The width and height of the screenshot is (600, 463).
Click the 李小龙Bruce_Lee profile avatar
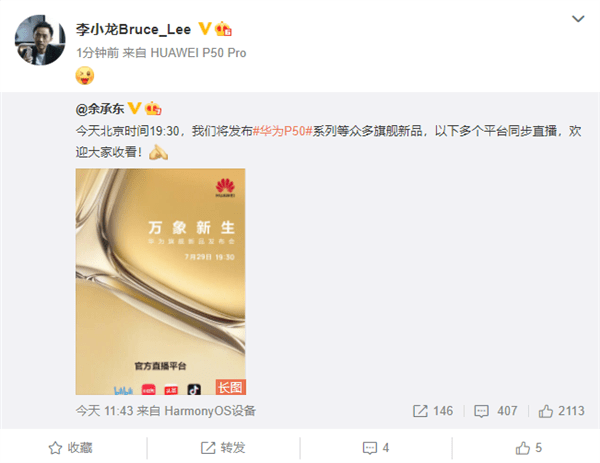coord(40,40)
